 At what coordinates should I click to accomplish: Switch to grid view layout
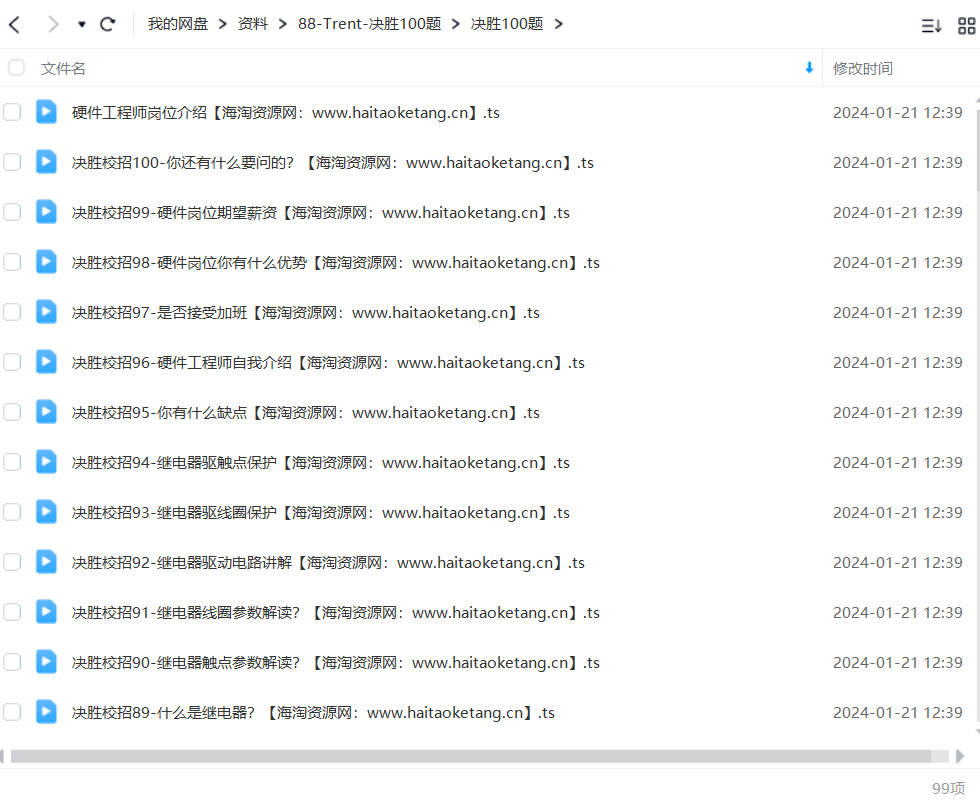pyautogui.click(x=966, y=26)
